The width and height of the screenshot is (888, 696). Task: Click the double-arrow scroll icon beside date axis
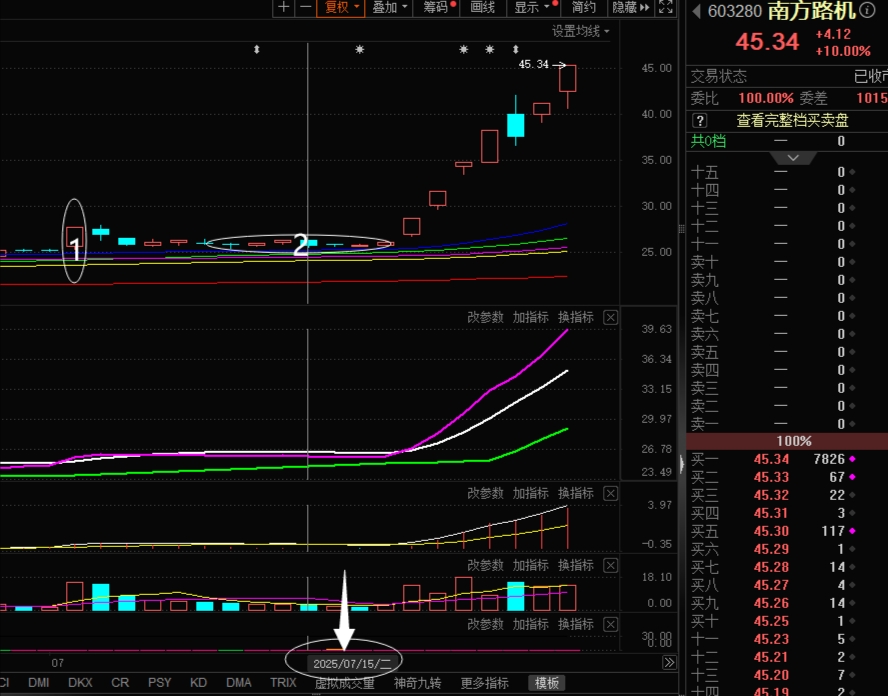click(x=669, y=663)
